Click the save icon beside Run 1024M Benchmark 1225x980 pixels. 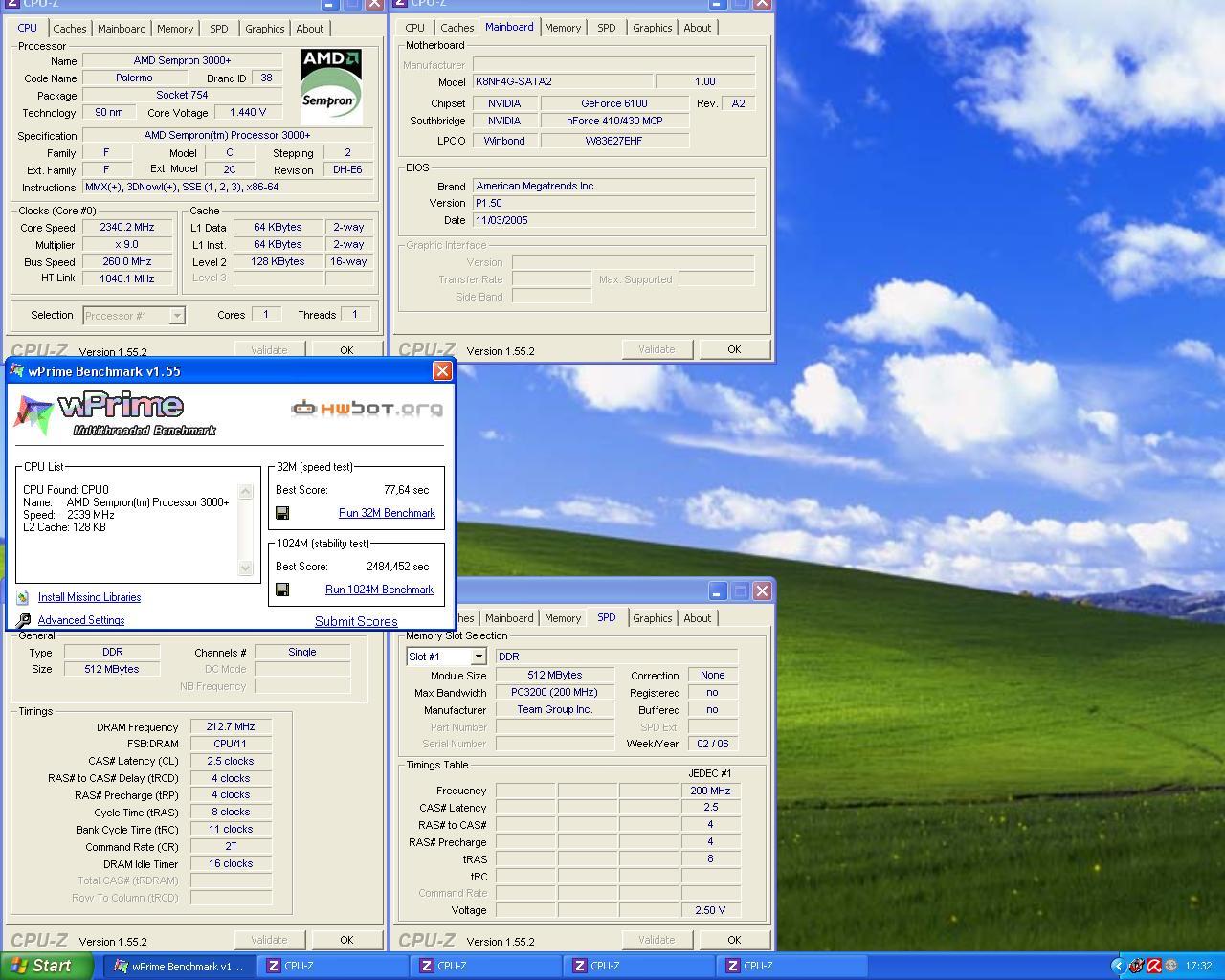point(282,590)
